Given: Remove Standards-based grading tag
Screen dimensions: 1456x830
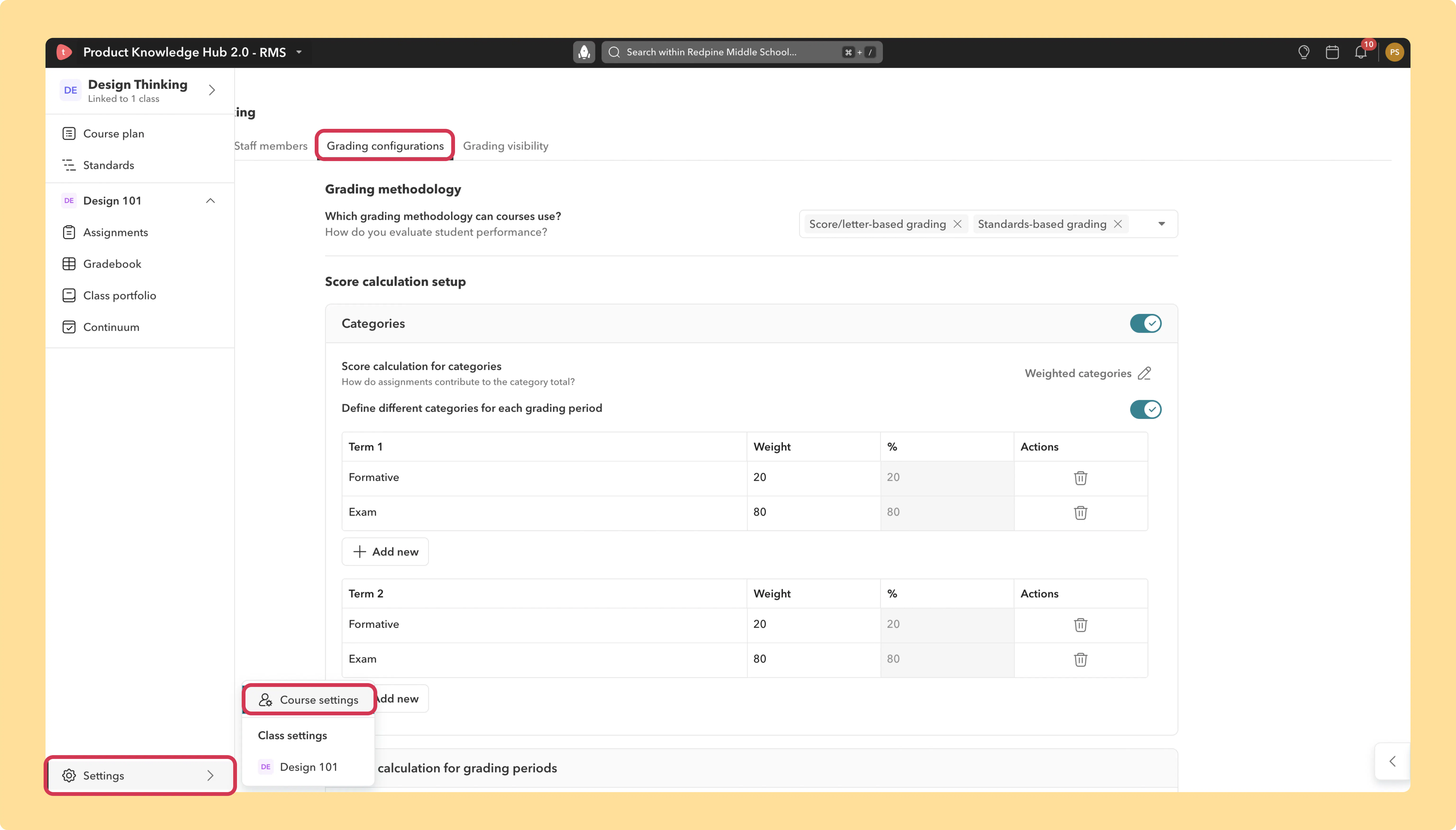Looking at the screenshot, I should point(1118,224).
